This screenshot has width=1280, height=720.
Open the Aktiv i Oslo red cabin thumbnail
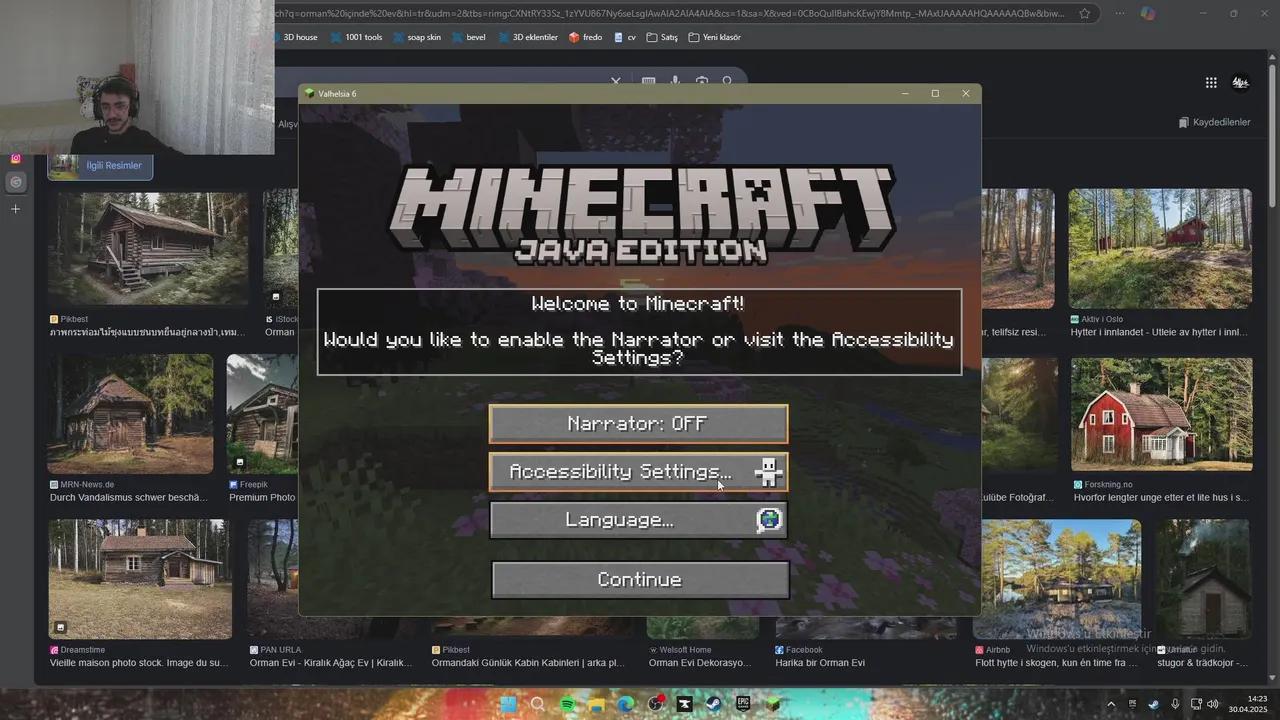coord(1160,248)
